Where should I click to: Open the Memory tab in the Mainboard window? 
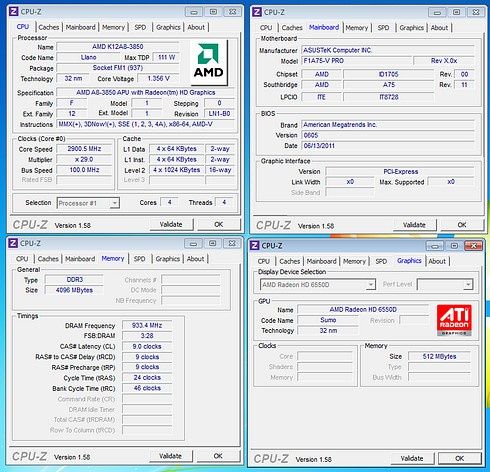click(x=356, y=28)
